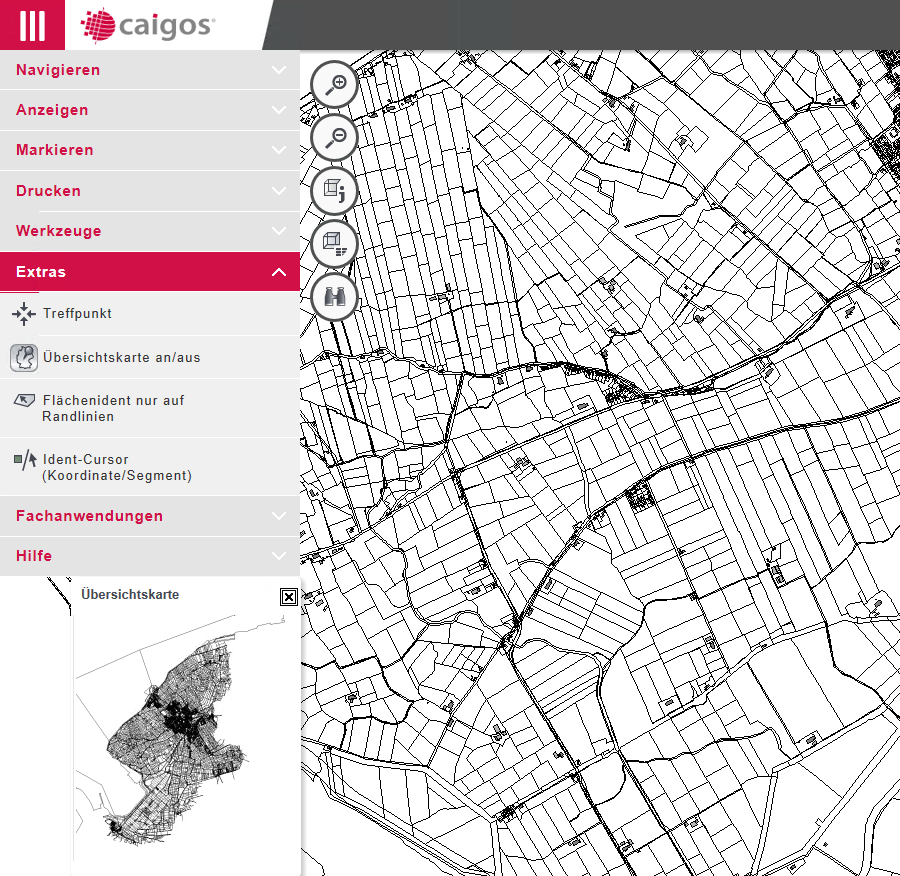This screenshot has height=876, width=900.
Task: Open the Anzeigen menu section
Action: pos(52,110)
